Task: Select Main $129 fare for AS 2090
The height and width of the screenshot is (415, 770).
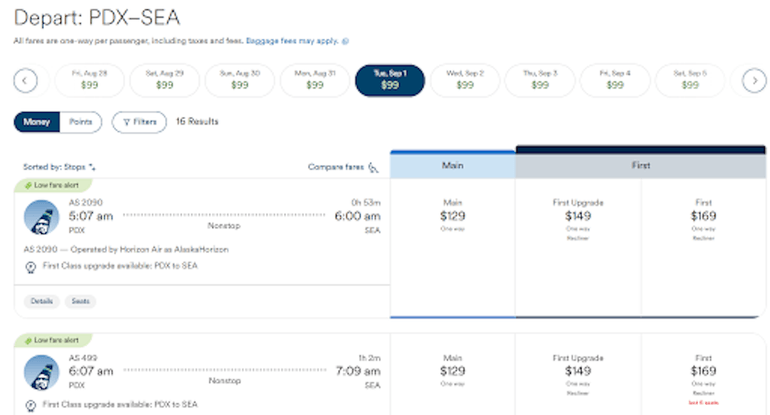Action: tap(452, 215)
